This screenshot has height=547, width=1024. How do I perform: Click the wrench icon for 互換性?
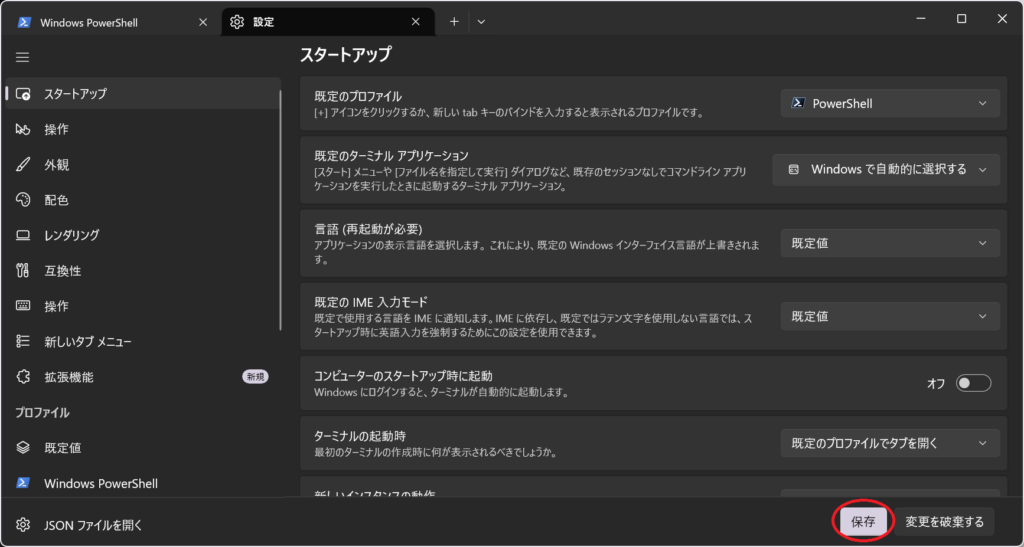tap(23, 270)
